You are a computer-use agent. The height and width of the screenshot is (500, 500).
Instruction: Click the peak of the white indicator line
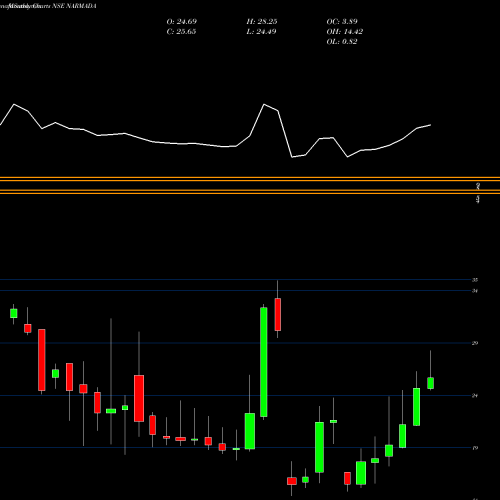point(264,104)
